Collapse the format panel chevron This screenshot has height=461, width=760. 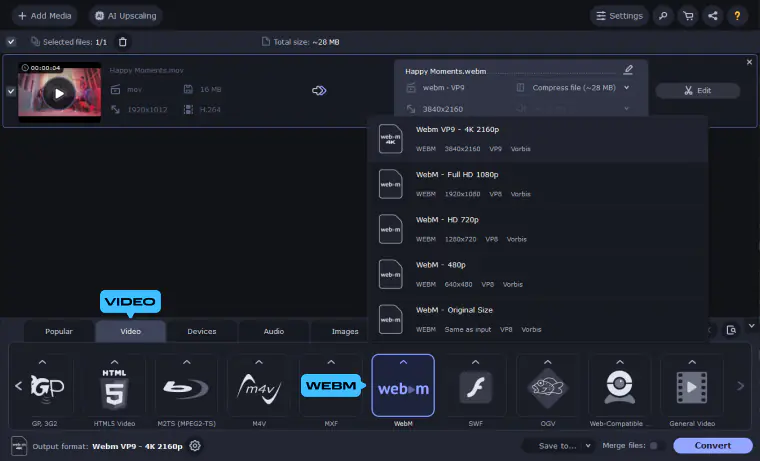(x=751, y=326)
